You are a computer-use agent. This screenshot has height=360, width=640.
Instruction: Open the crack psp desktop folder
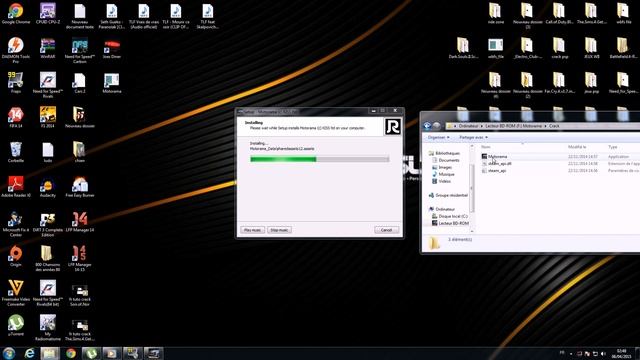559,48
